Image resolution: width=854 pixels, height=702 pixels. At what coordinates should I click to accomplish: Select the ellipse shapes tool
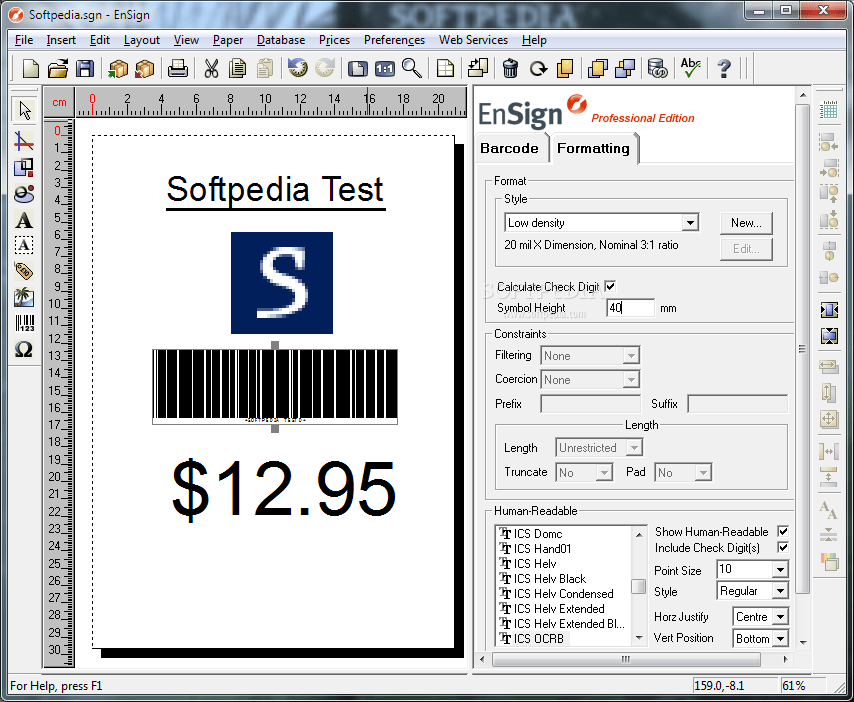tap(24, 193)
